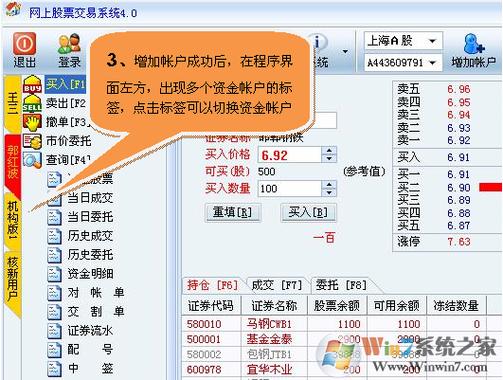Viewport: 503px width, 380px height.
Task: Decrease 买入数量 with down arrow
Action: [x=329, y=193]
